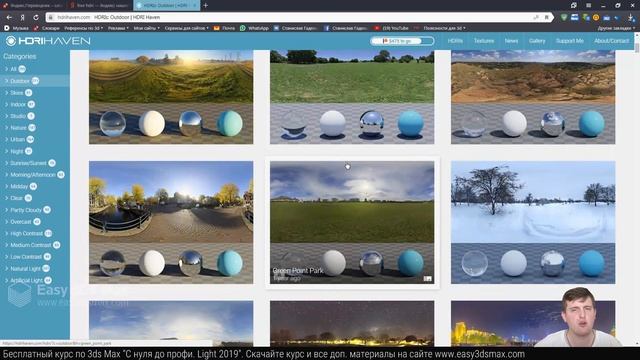The height and width of the screenshot is (360, 640).
Task: Click the green shield extension icon
Action: click(564, 18)
